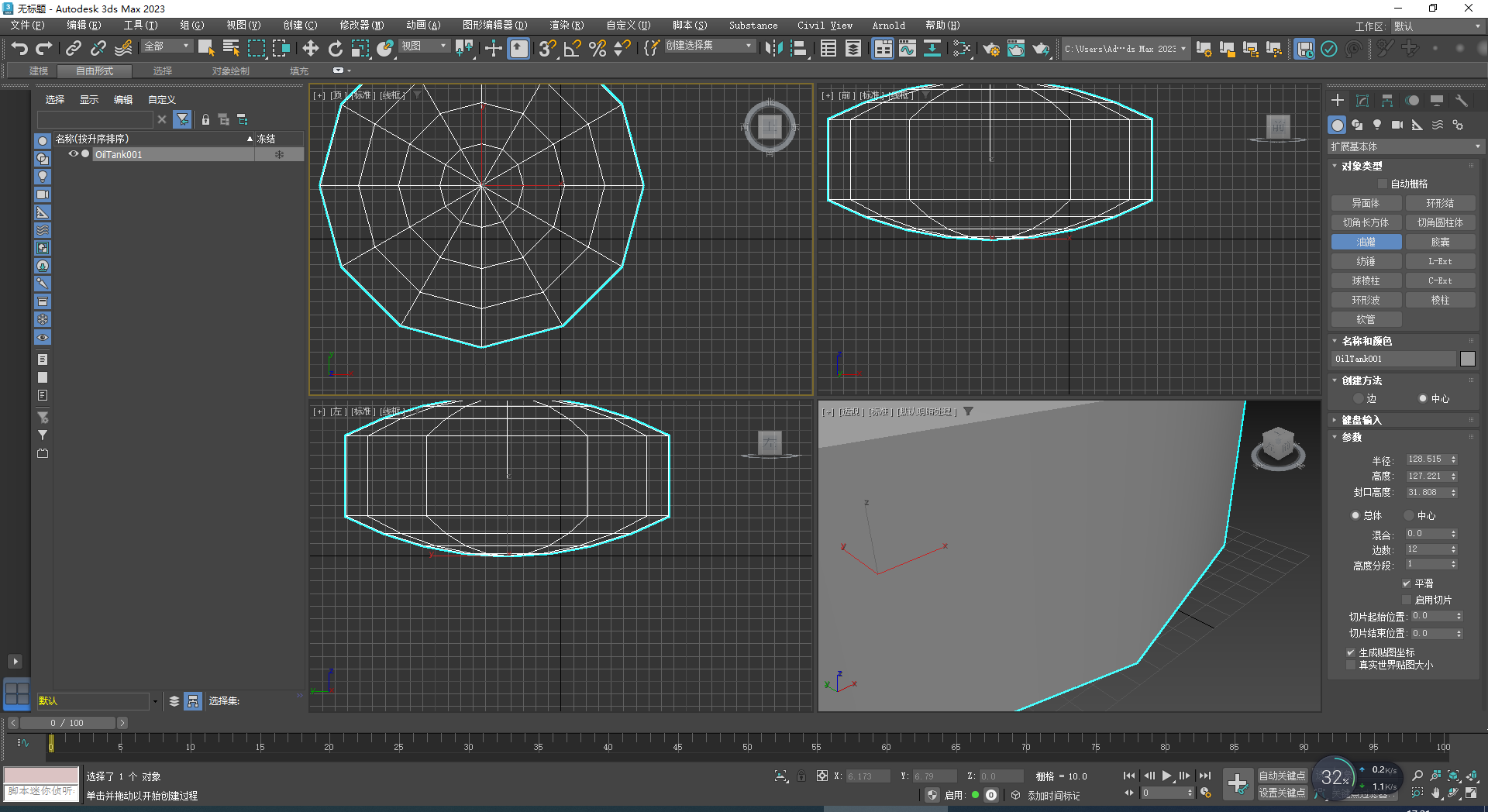Click the Redo arrow icon
This screenshot has width=1488, height=812.
click(x=44, y=49)
